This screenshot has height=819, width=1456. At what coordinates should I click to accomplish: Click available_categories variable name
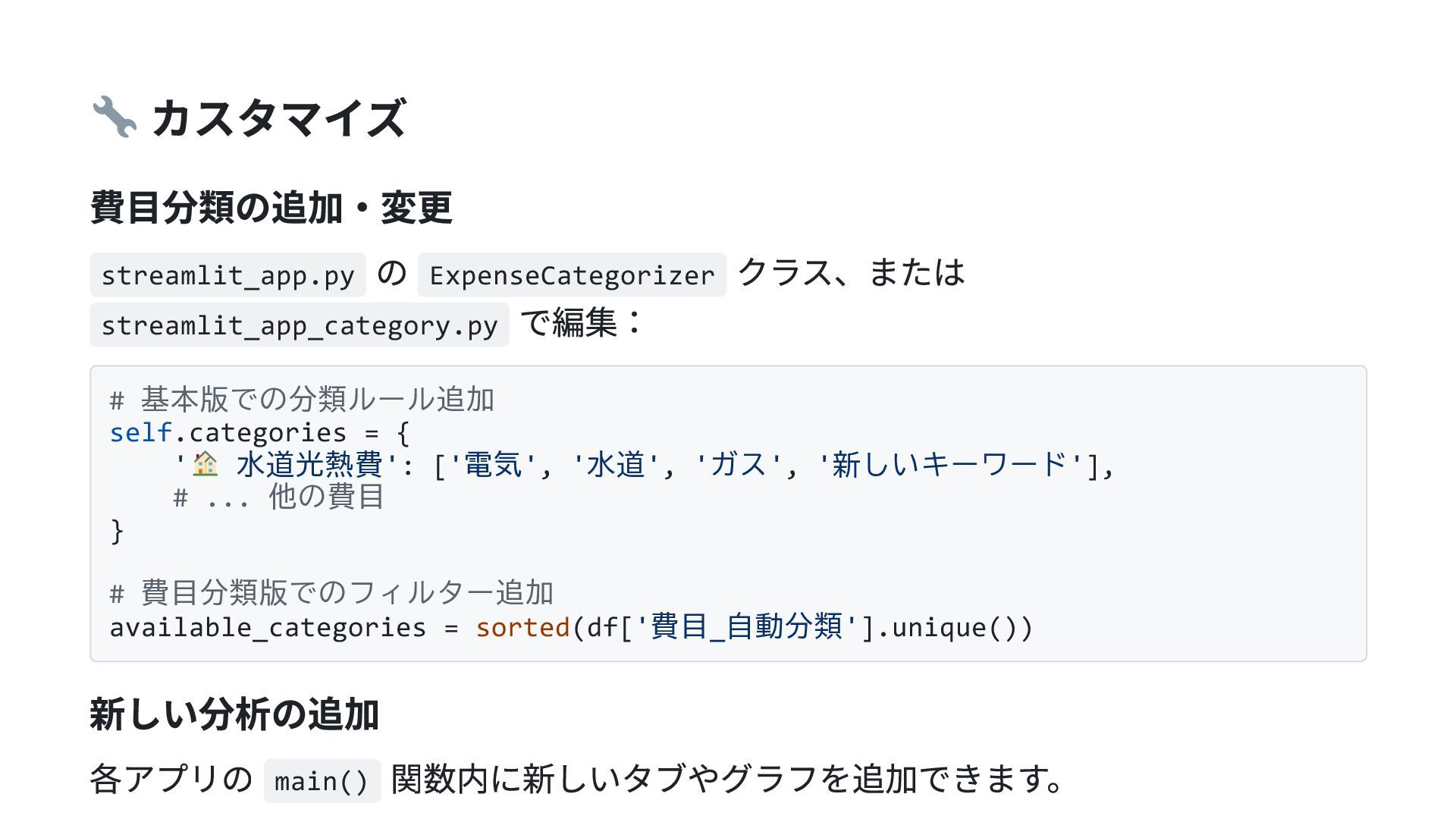tap(268, 627)
